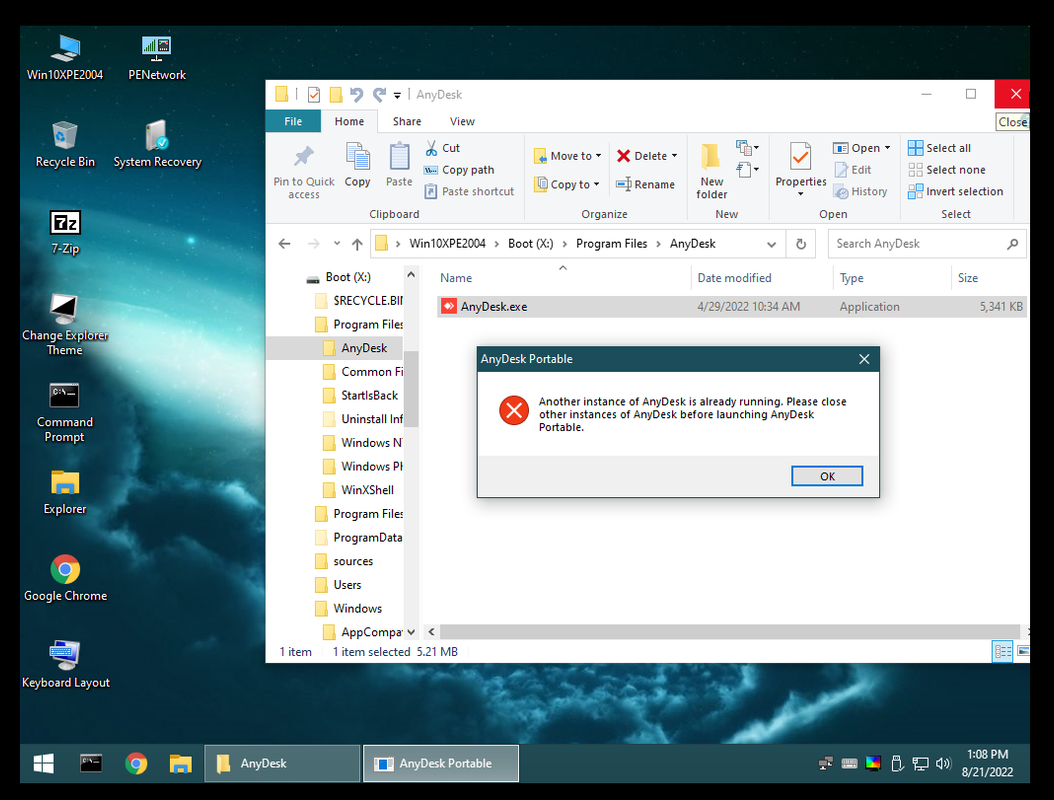Screen dimensions: 1054x800
Task: Open the PENetwork desktop icon
Action: [157, 58]
